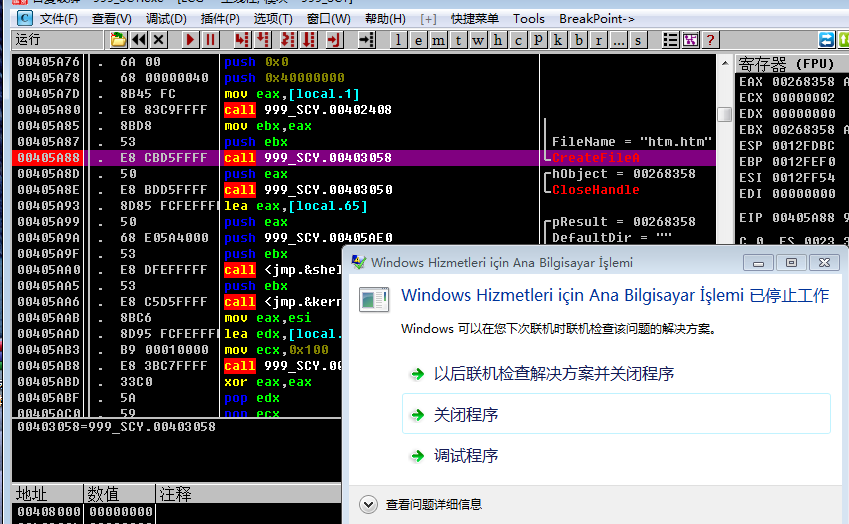Viewport: 849px width, 524px height.
Task: Select dump row at address 00408000
Action: click(177, 512)
